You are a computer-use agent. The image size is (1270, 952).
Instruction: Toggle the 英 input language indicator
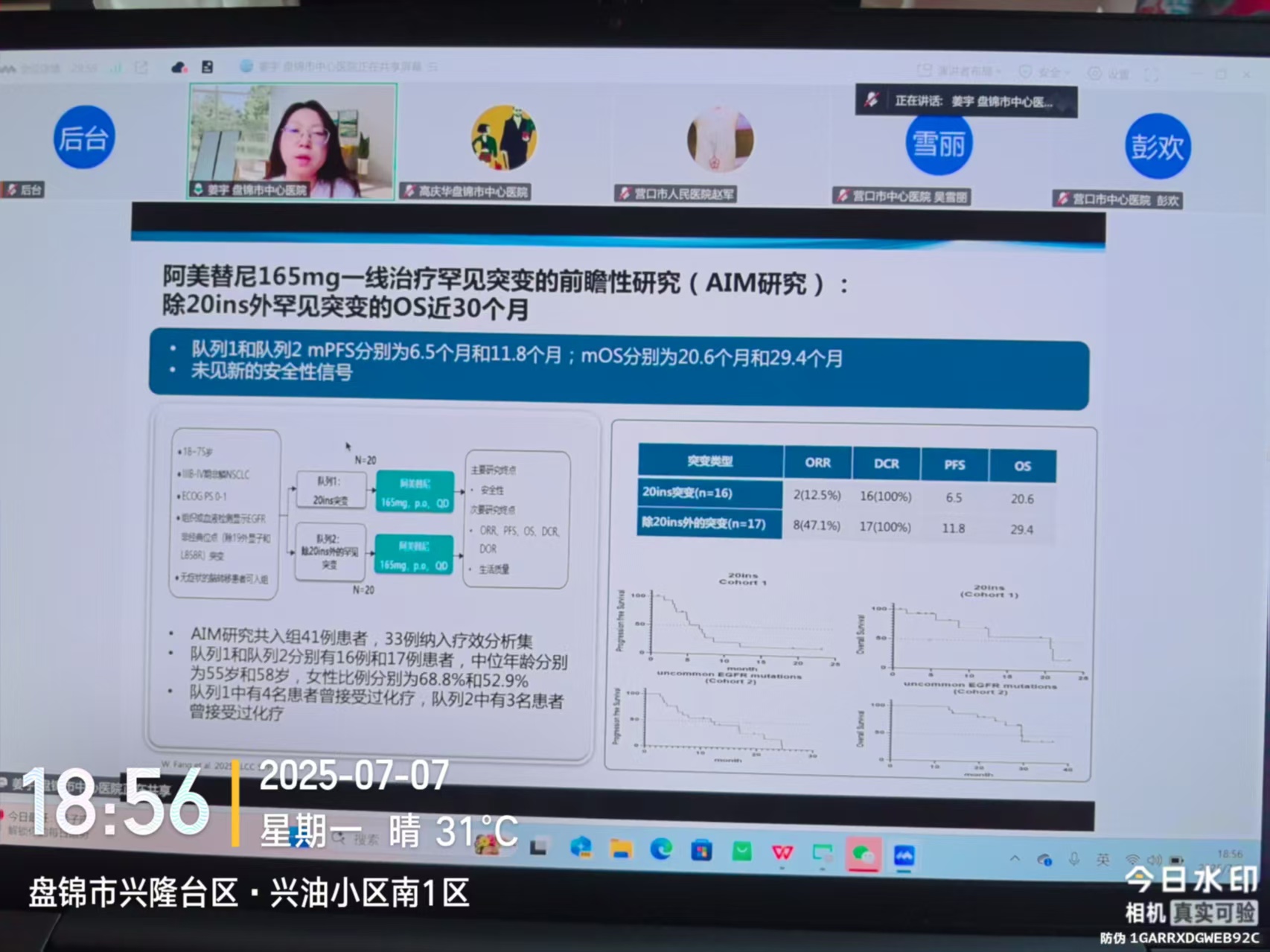coord(1103,860)
